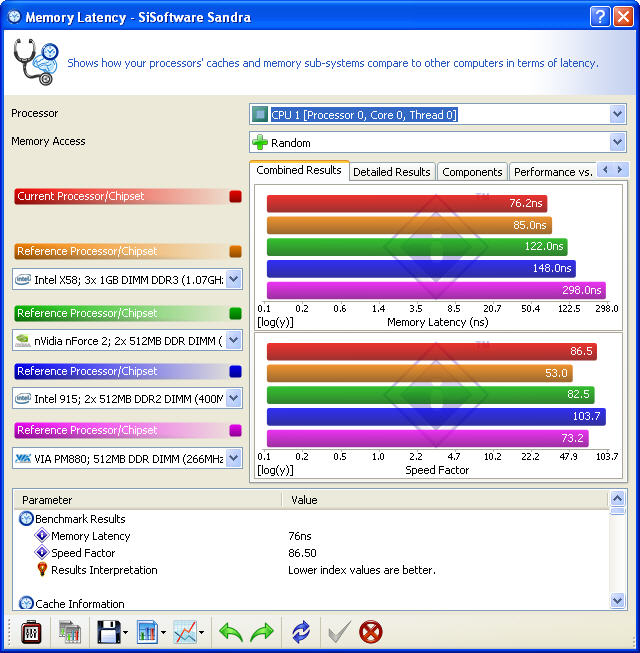Click the options mixer icon in bottom toolbar

click(x=31, y=632)
